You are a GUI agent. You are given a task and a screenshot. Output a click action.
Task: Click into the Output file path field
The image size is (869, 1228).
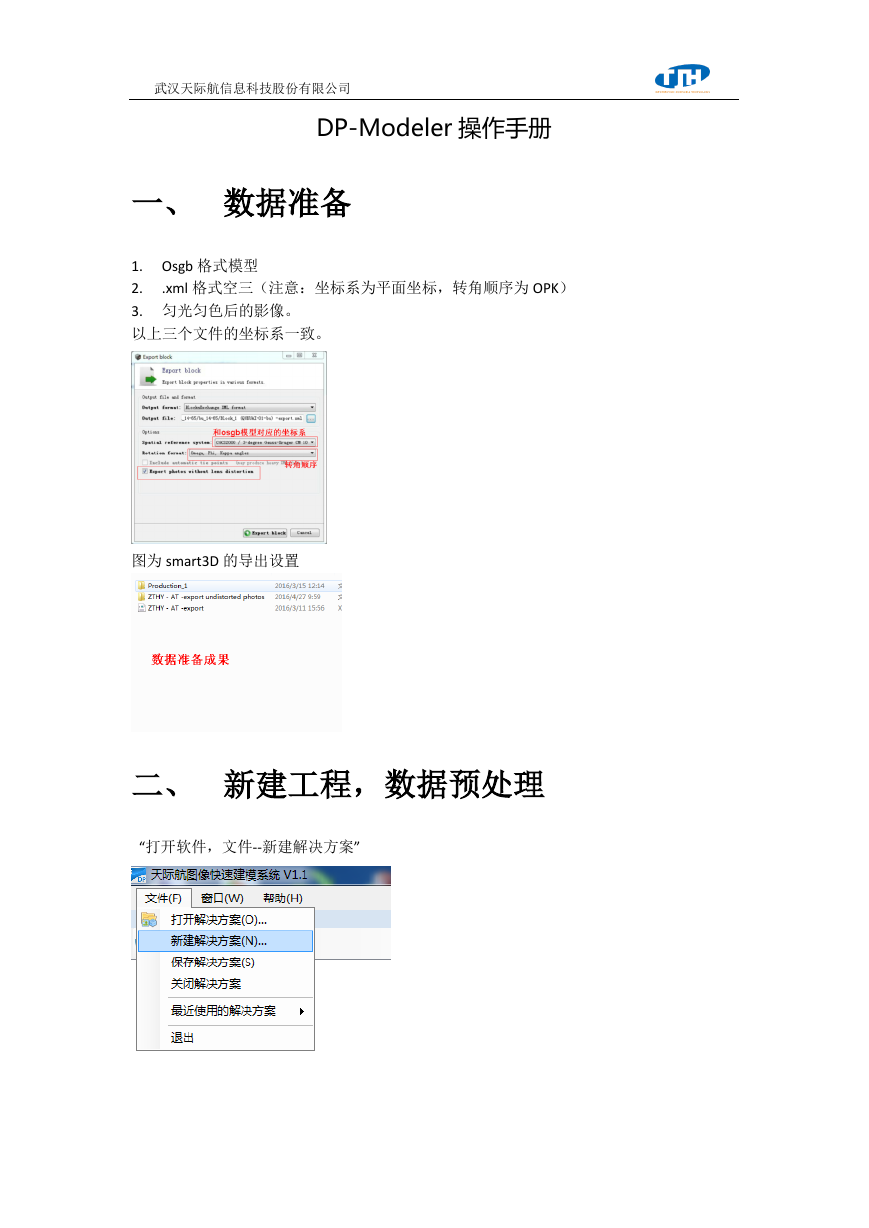(243, 418)
